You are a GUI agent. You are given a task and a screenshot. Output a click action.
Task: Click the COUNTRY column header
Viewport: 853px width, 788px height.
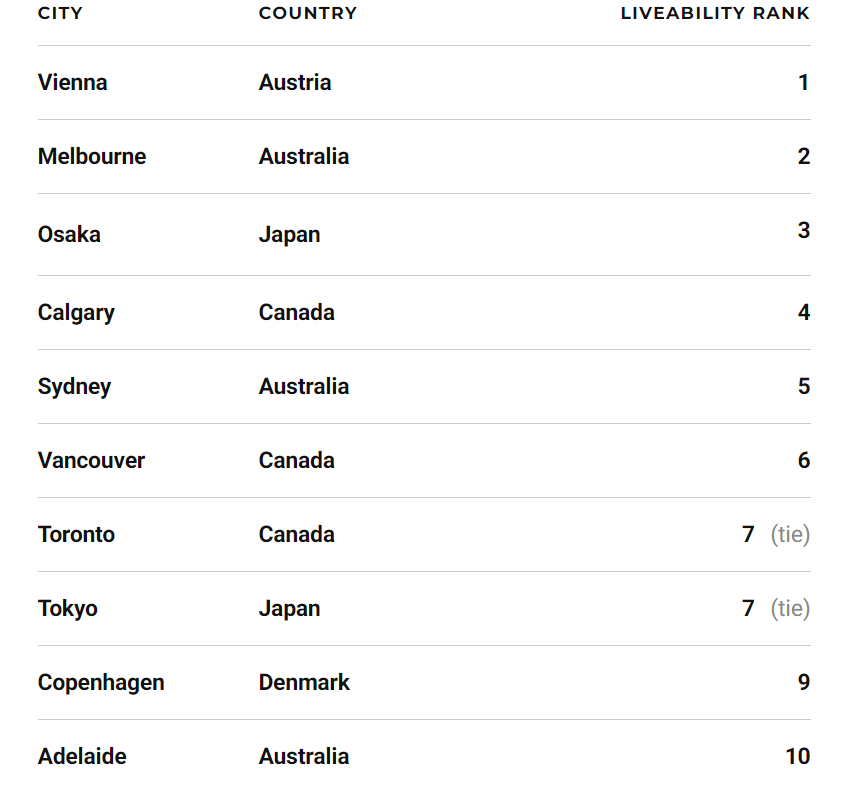click(307, 13)
